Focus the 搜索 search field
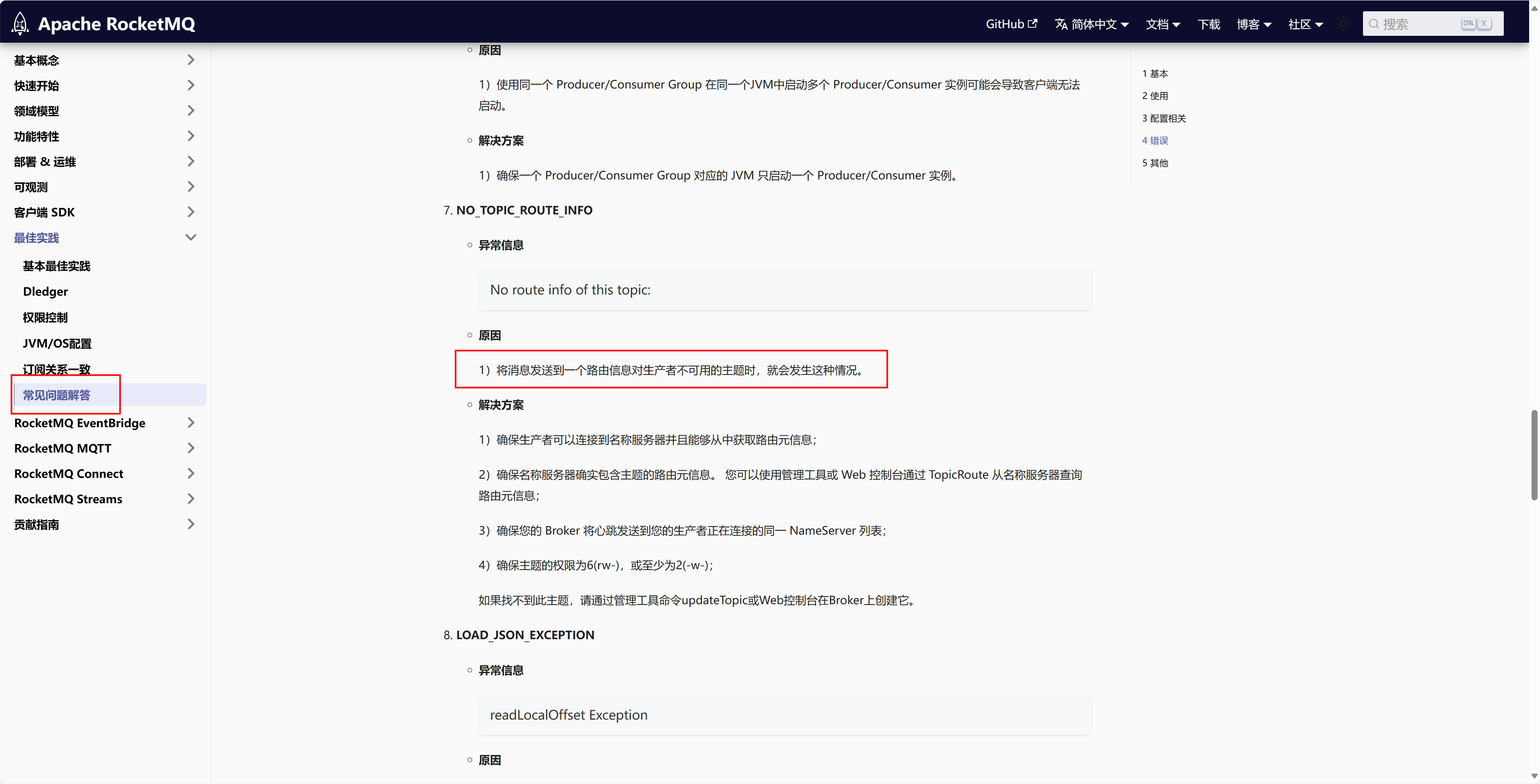This screenshot has width=1540, height=784. coord(1433,24)
